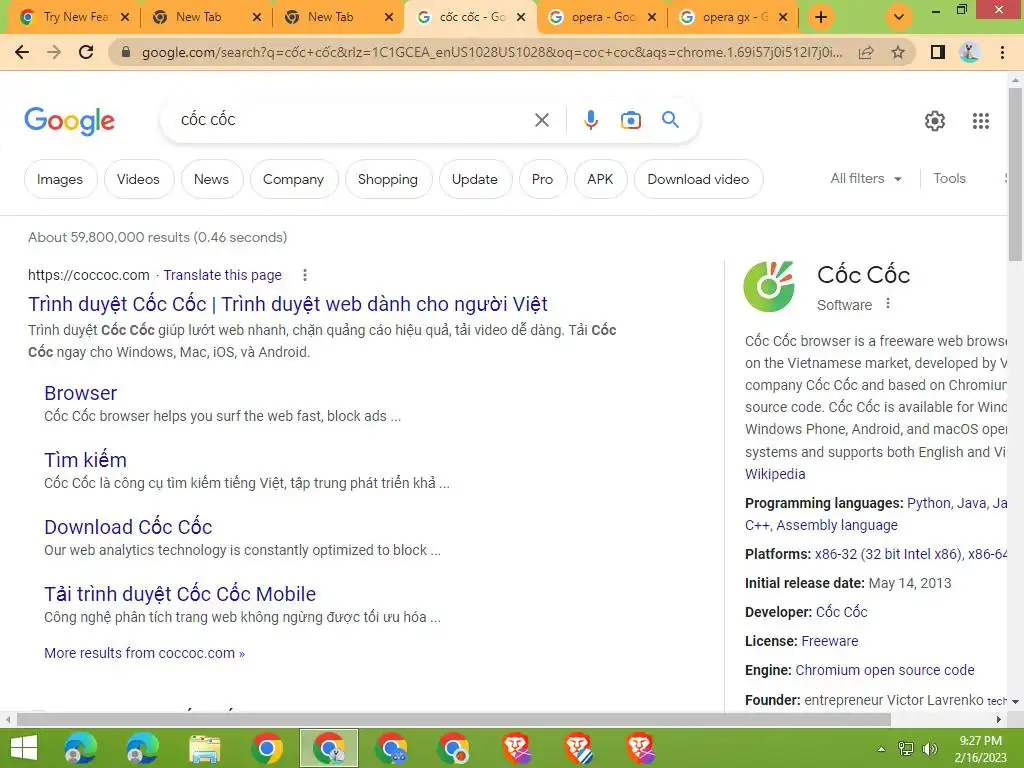Open the search Tools button
1024x768 pixels.
click(949, 178)
